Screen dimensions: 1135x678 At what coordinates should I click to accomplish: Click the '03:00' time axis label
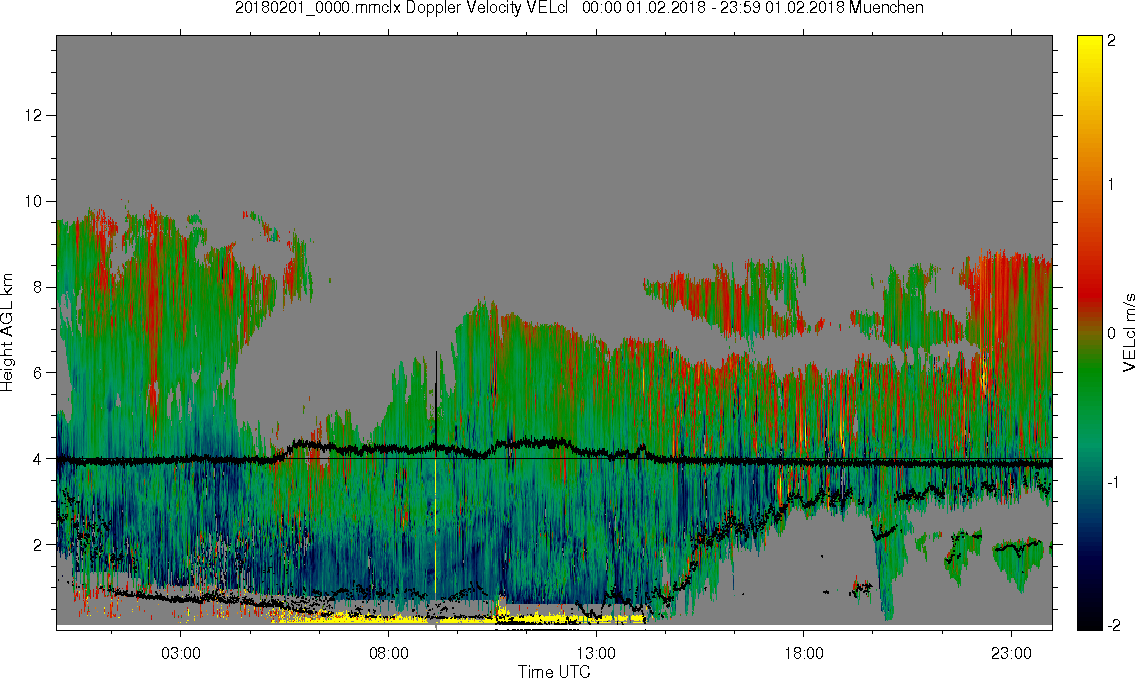[x=180, y=654]
